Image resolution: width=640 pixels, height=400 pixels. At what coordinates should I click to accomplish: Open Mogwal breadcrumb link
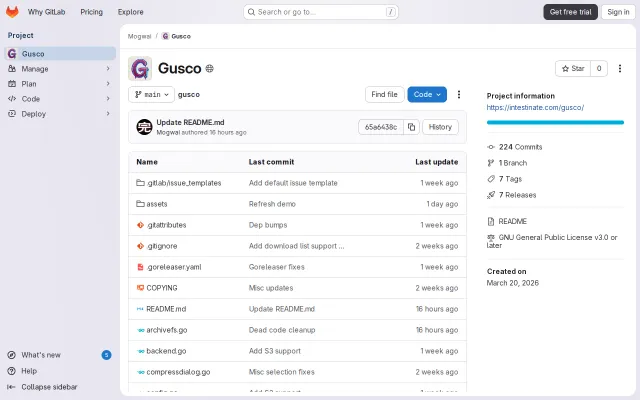140,36
